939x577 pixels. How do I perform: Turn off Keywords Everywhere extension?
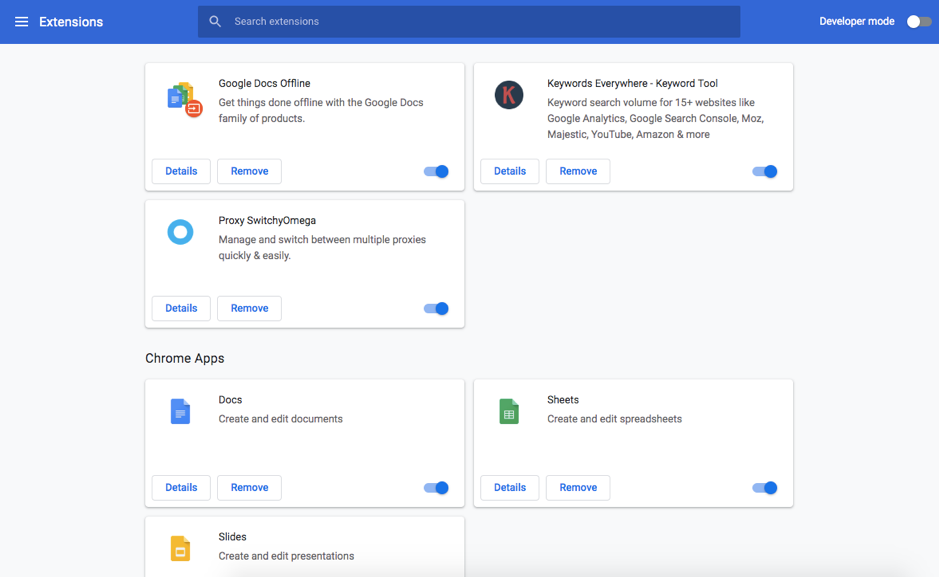point(765,172)
